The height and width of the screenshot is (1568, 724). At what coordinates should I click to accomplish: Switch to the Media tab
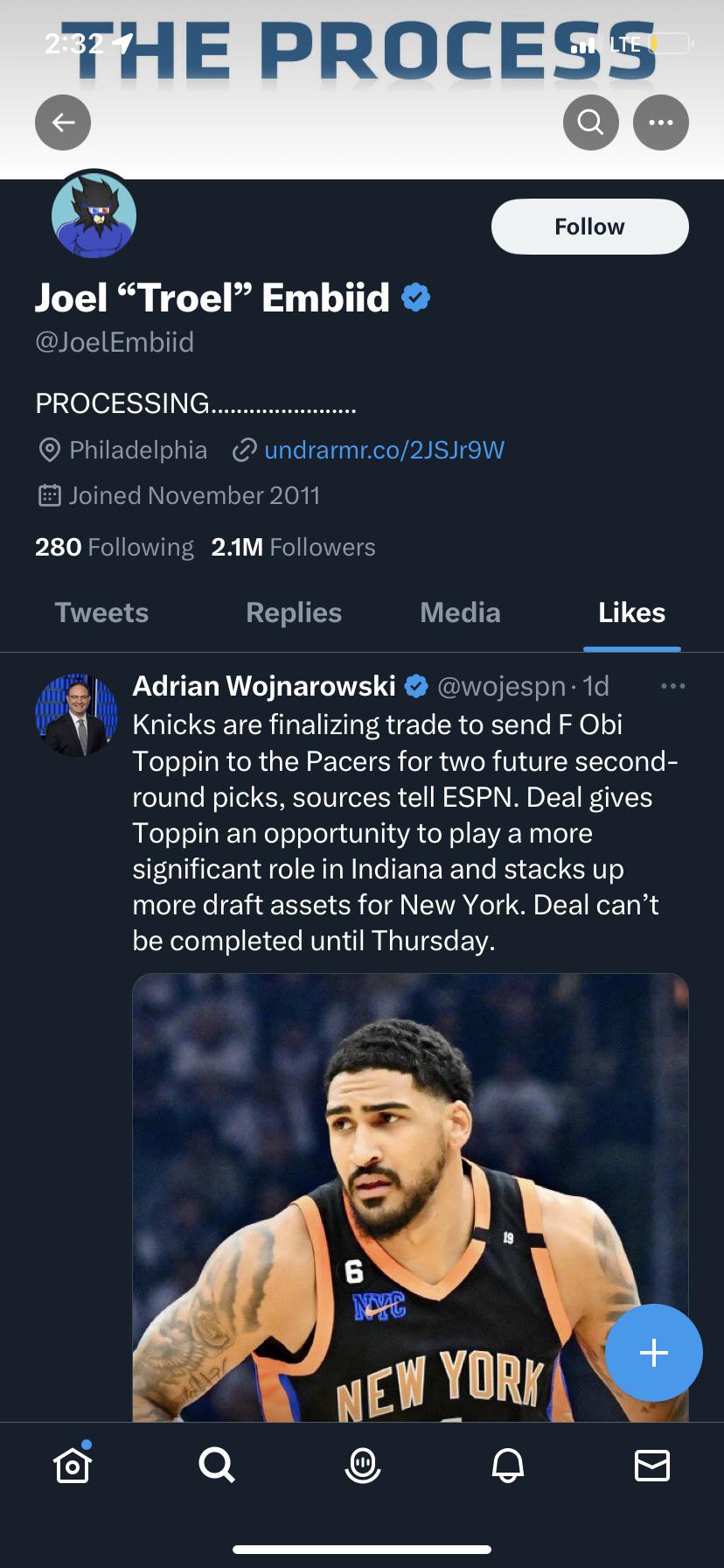460,612
